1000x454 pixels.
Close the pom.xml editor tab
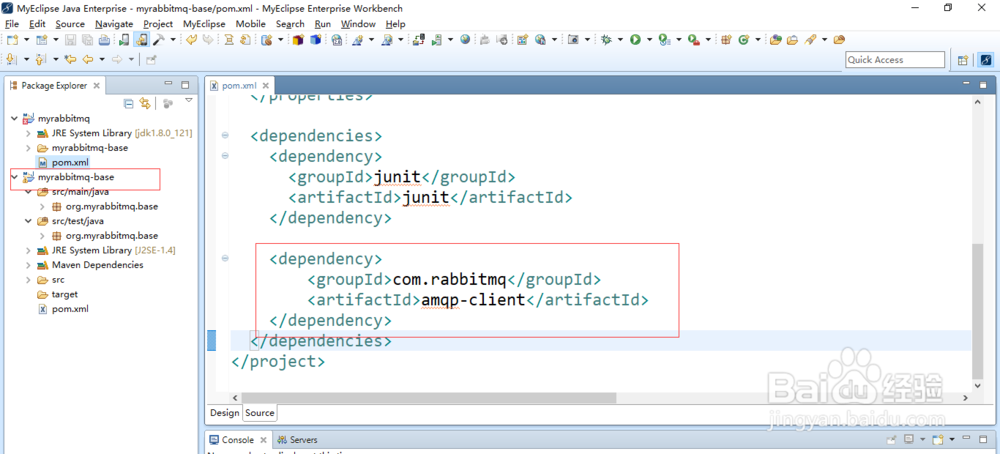(265, 85)
